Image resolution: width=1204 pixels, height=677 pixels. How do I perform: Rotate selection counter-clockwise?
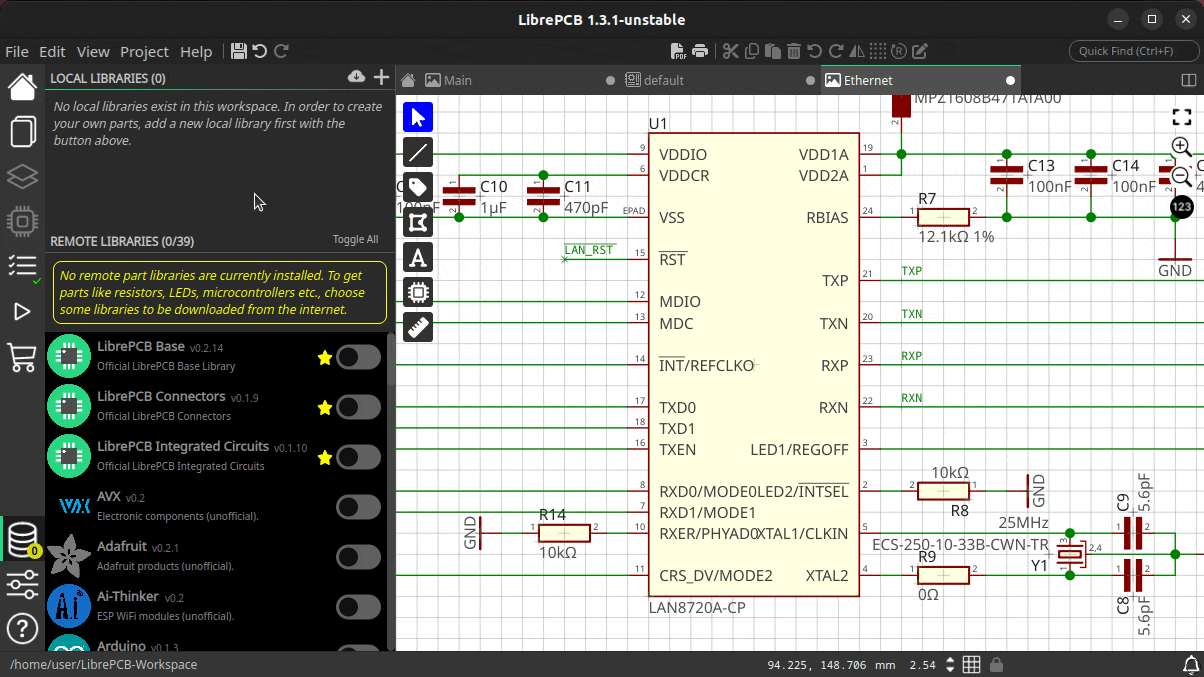pyautogui.click(x=814, y=51)
